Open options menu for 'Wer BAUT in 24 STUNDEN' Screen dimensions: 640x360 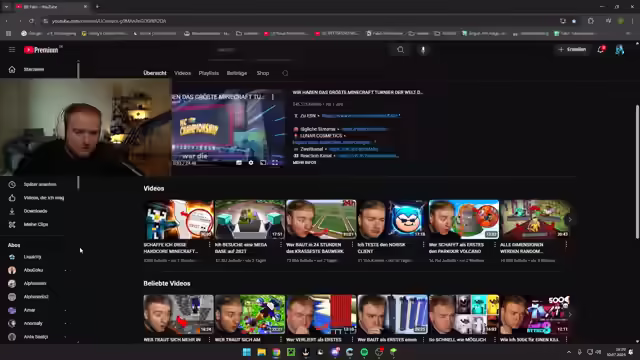click(x=352, y=244)
